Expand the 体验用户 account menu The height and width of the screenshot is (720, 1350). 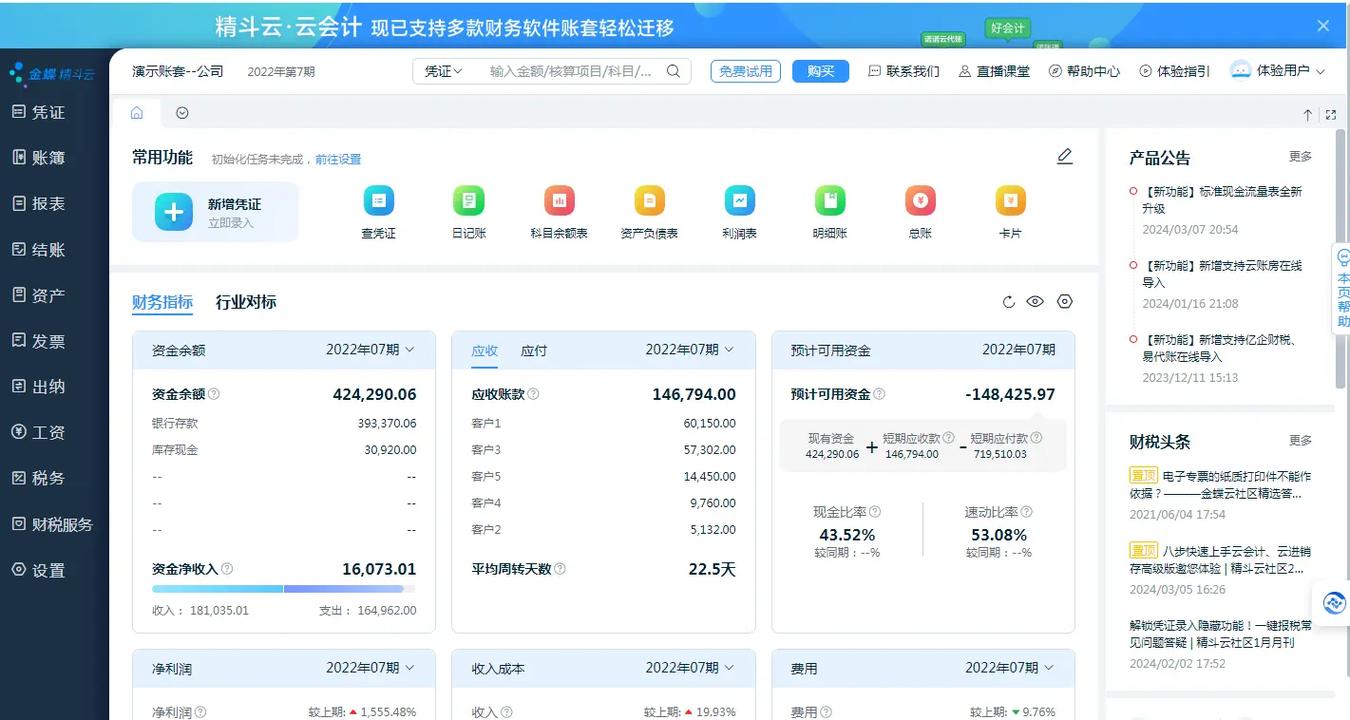[x=1280, y=71]
